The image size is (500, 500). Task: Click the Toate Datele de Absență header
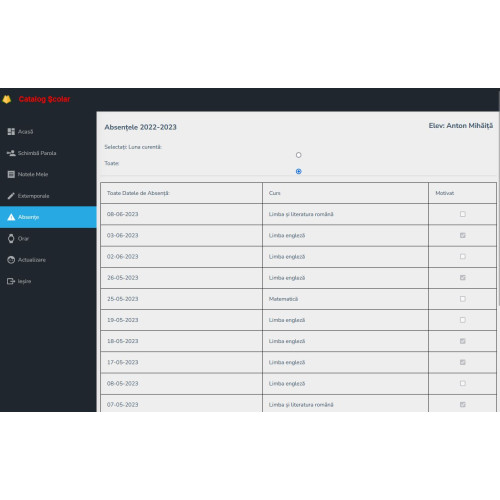pyautogui.click(x=138, y=193)
